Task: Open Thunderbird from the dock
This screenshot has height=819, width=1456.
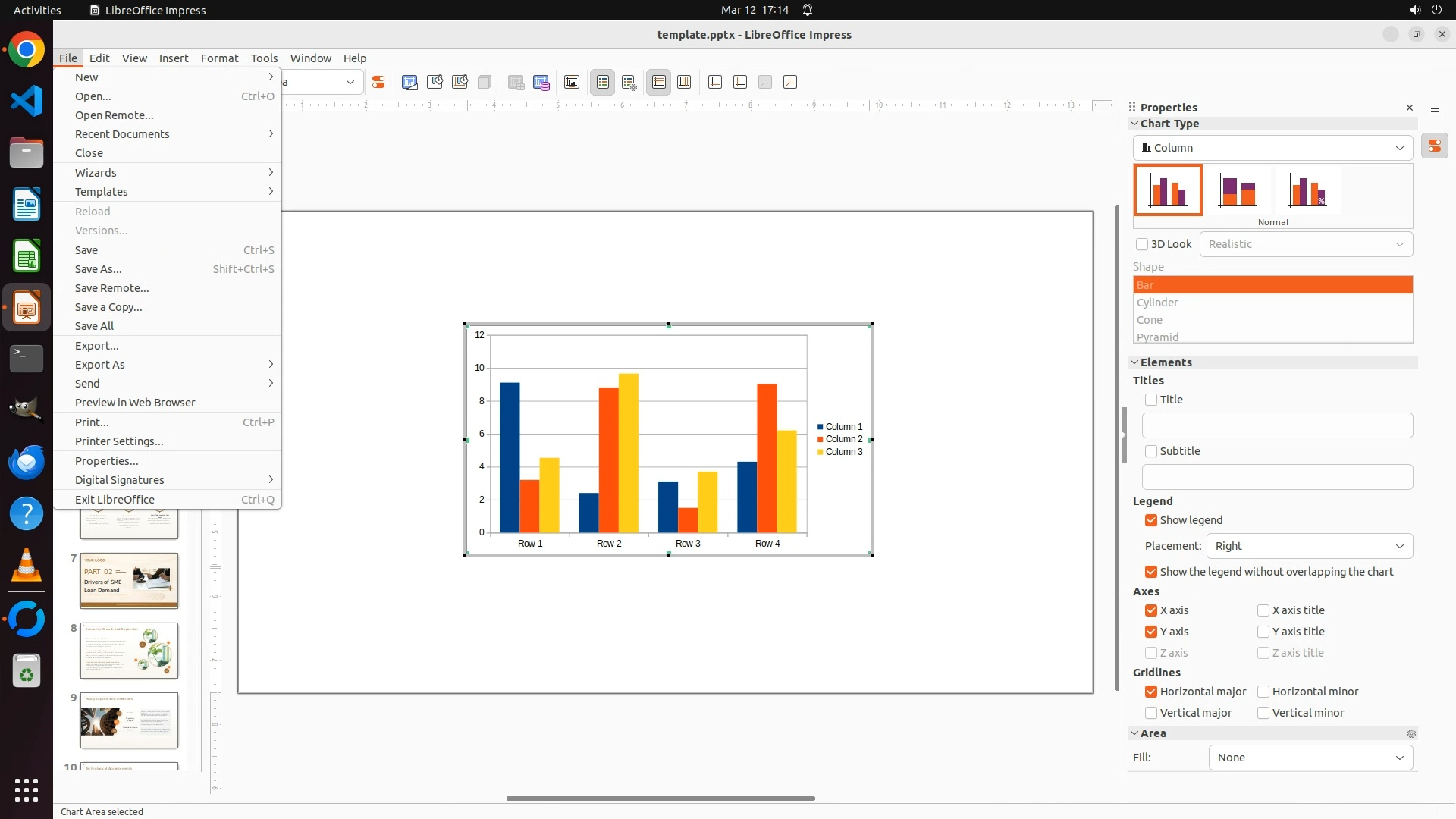Action: (27, 463)
